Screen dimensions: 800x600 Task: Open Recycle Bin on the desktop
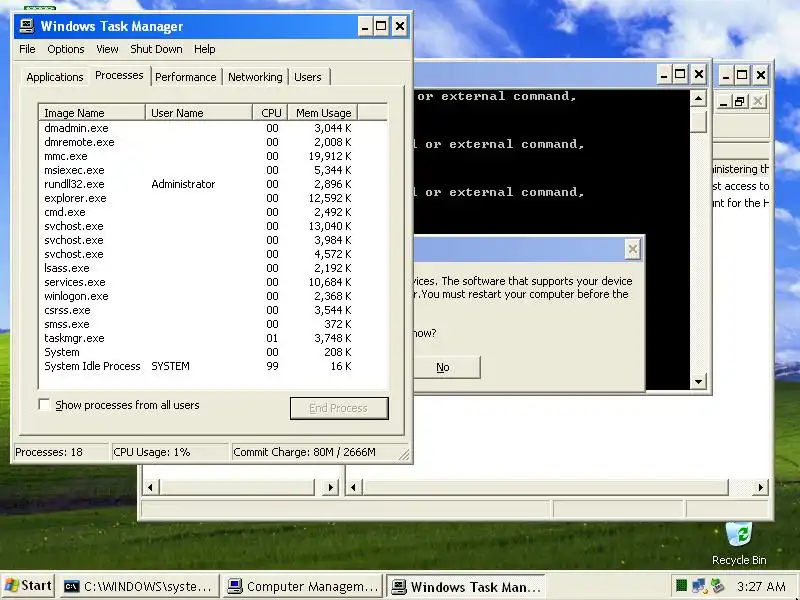[739, 543]
